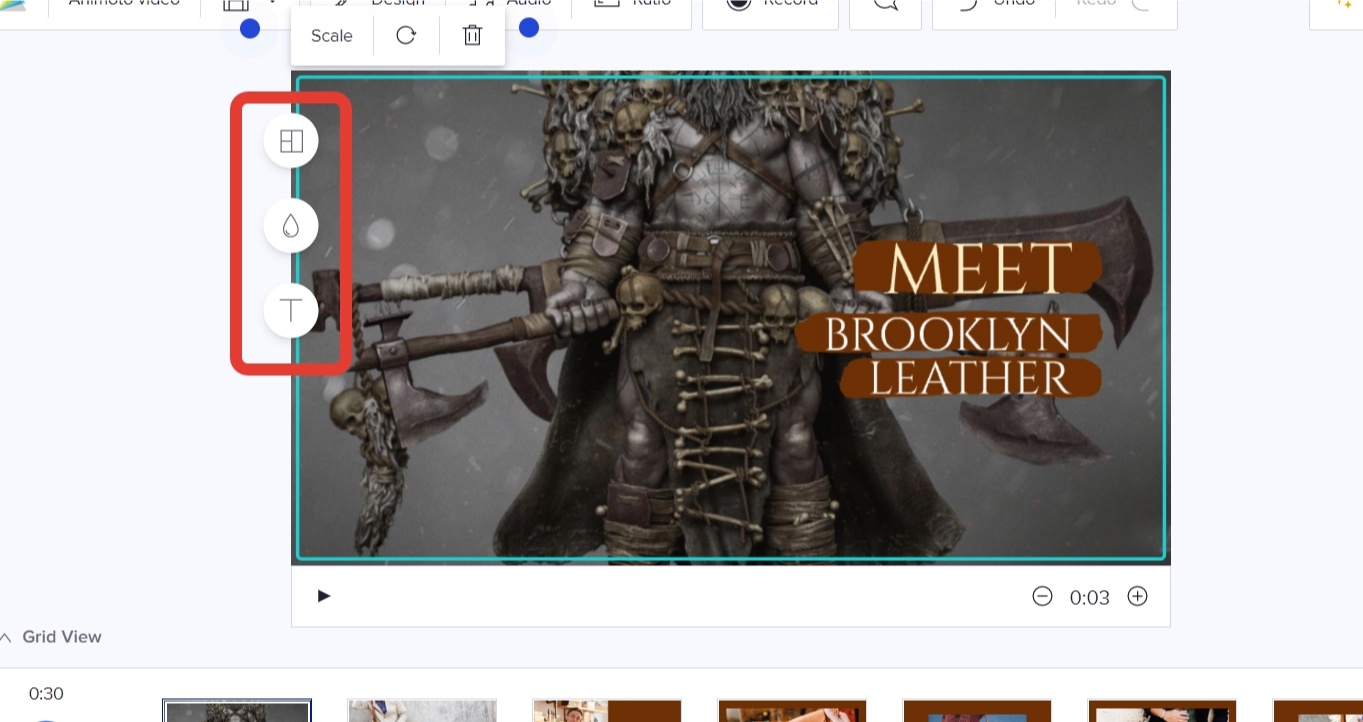
Task: Click the blue hint dot beside Scale
Action: pyautogui.click(x=250, y=29)
